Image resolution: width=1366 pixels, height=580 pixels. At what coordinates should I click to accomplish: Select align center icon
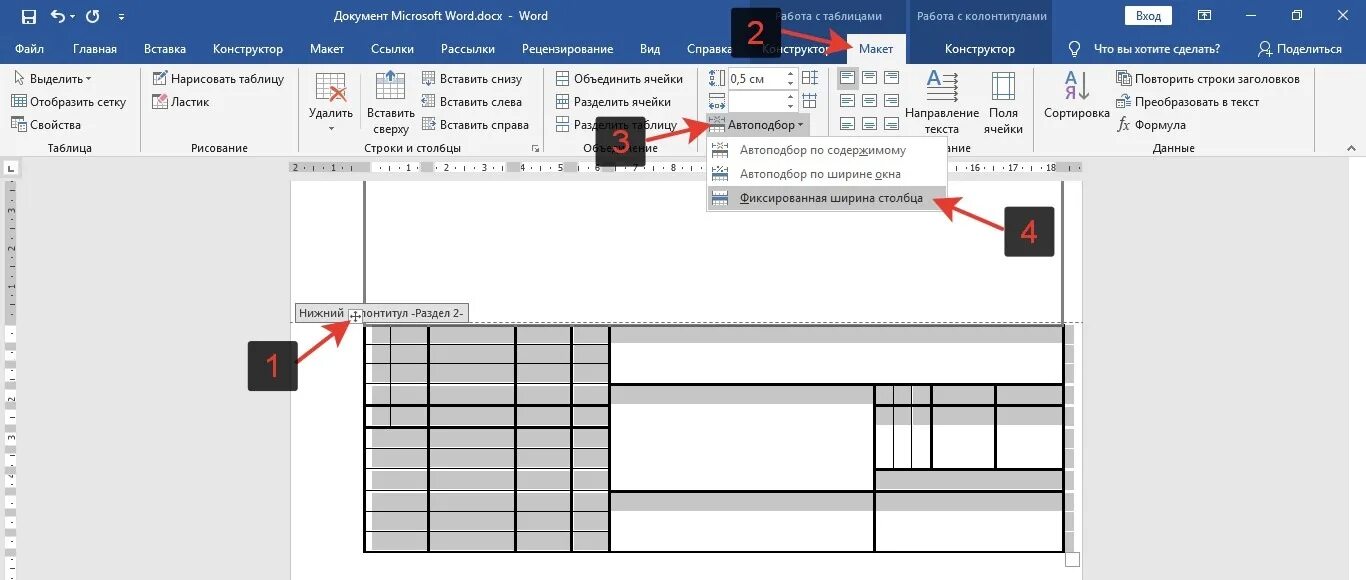pos(869,101)
